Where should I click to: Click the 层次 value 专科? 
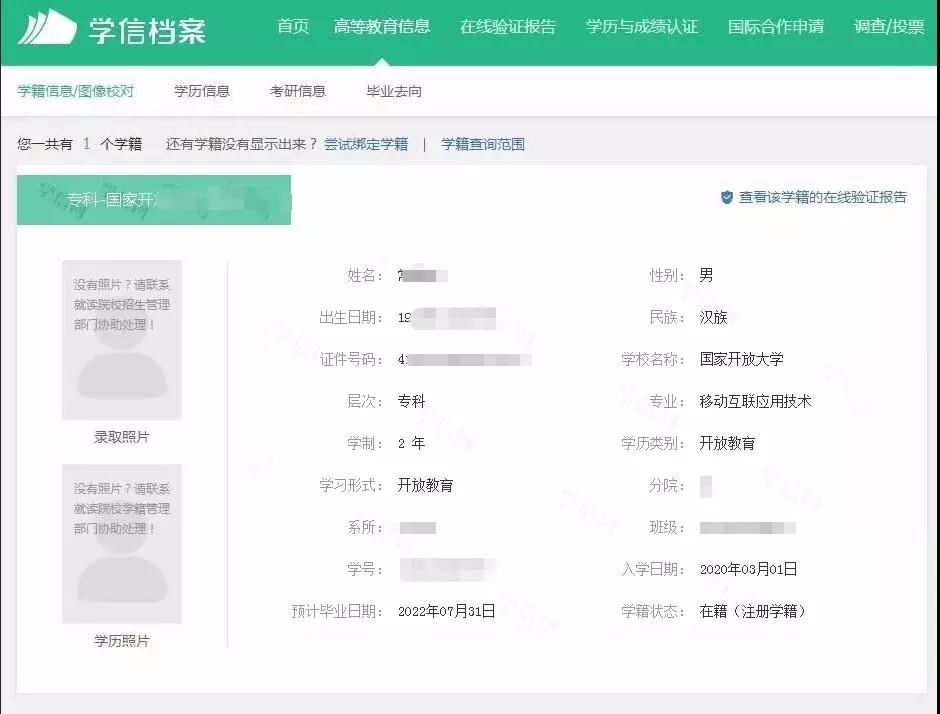[x=411, y=401]
